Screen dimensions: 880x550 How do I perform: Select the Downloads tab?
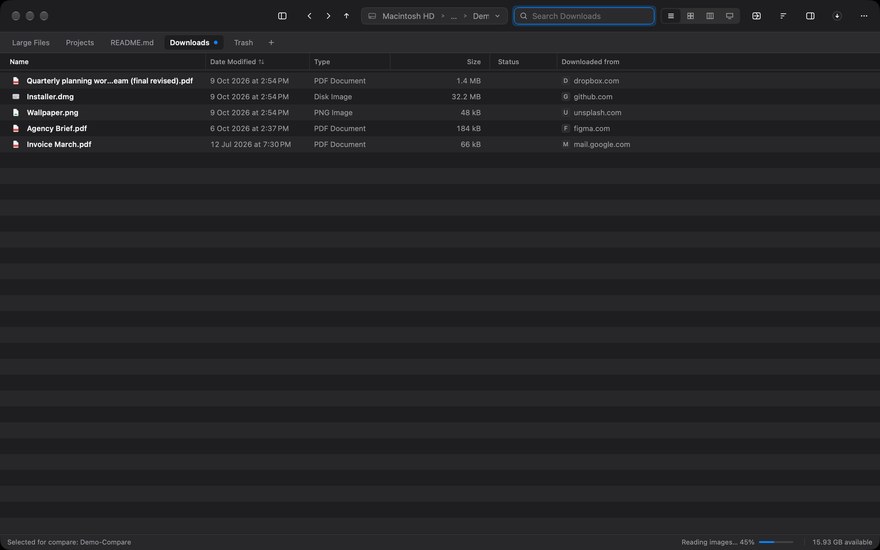click(x=193, y=43)
